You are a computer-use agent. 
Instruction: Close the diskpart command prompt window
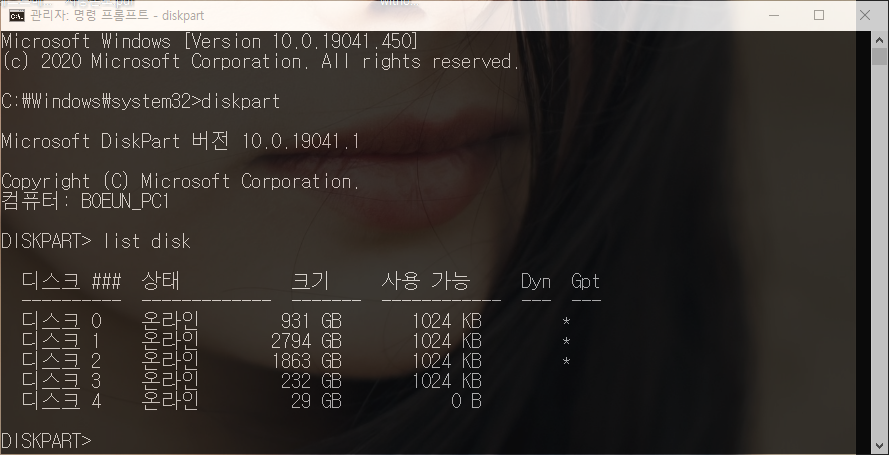pyautogui.click(x=865, y=15)
